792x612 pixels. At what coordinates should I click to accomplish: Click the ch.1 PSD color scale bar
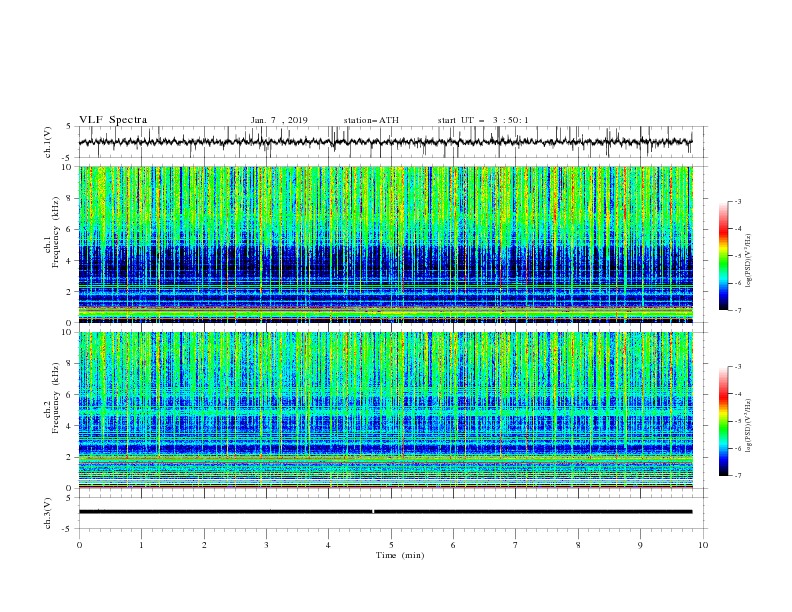click(x=724, y=256)
